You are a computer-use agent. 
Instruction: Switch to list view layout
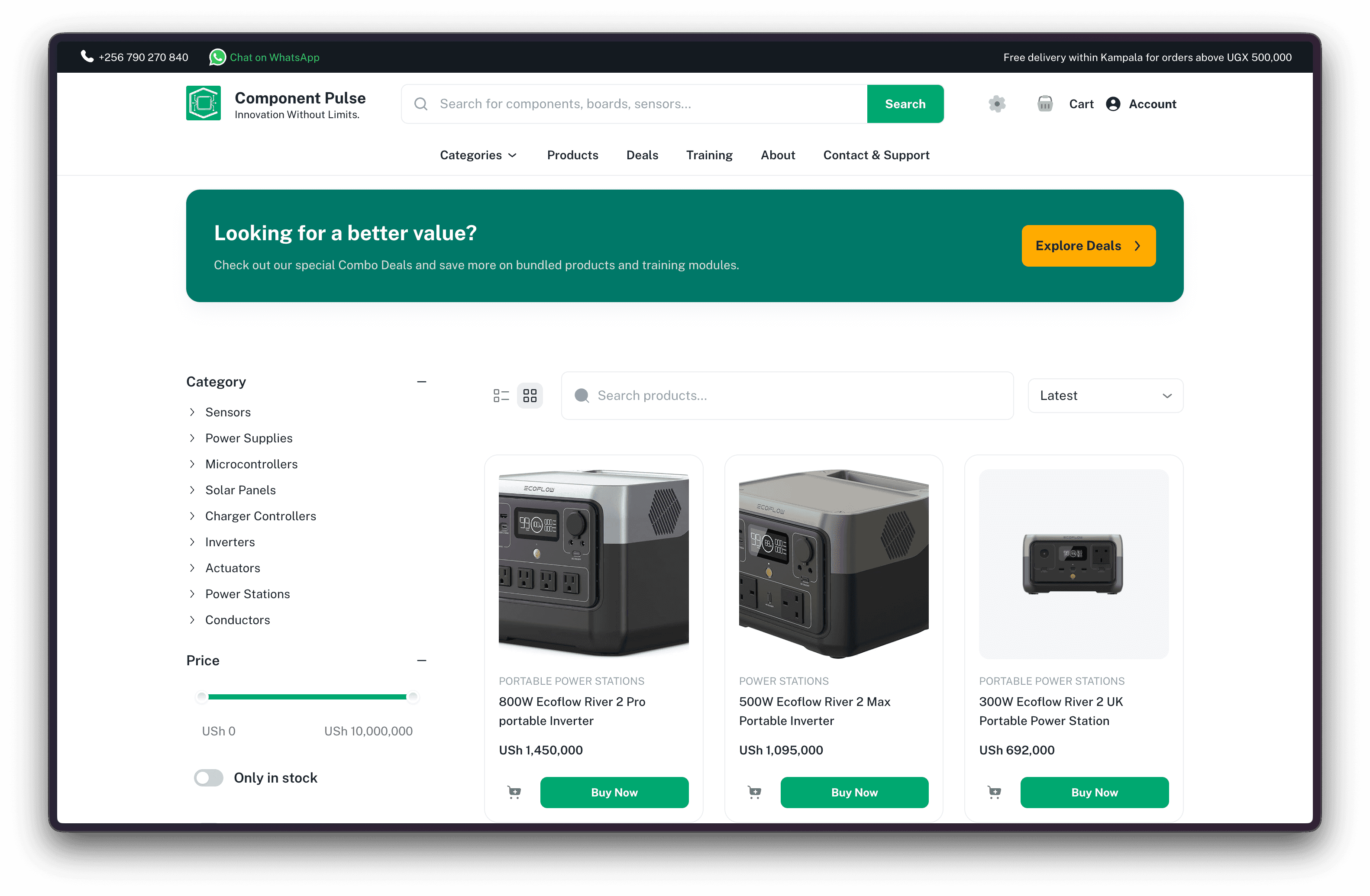pos(501,395)
